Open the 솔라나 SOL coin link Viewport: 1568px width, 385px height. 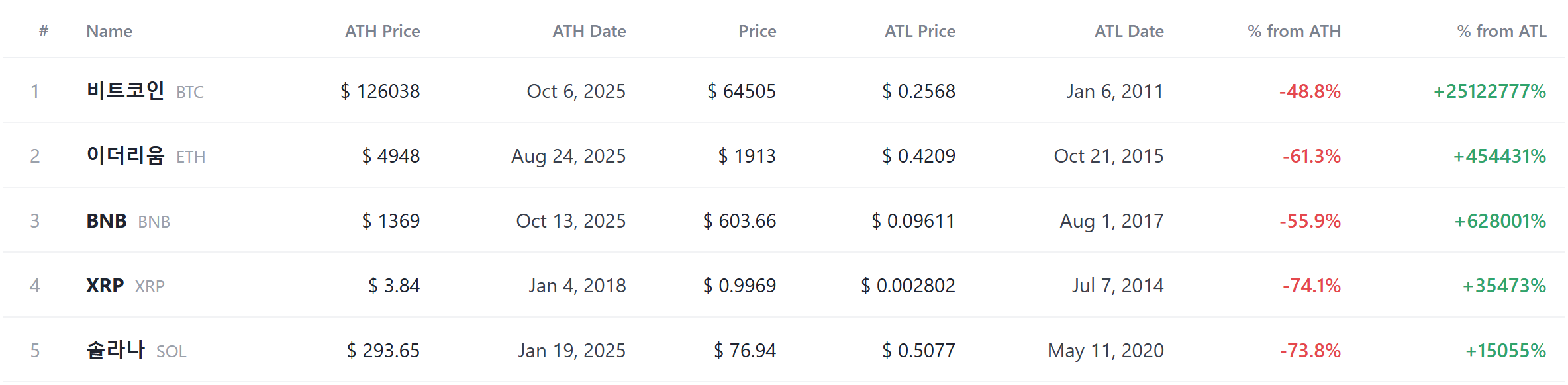(136, 350)
